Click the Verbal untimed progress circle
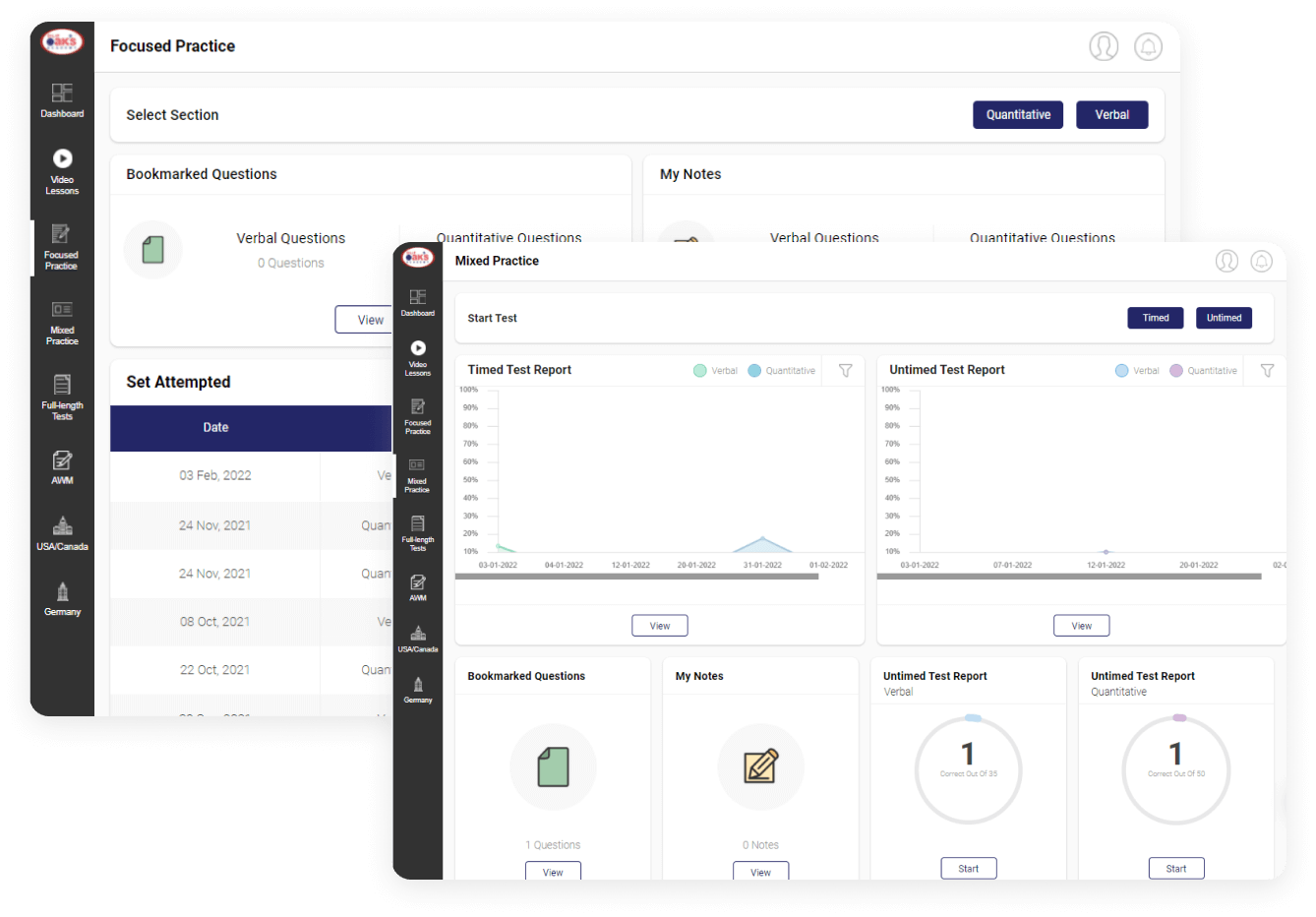This screenshot has width=1316, height=917. pos(968,770)
